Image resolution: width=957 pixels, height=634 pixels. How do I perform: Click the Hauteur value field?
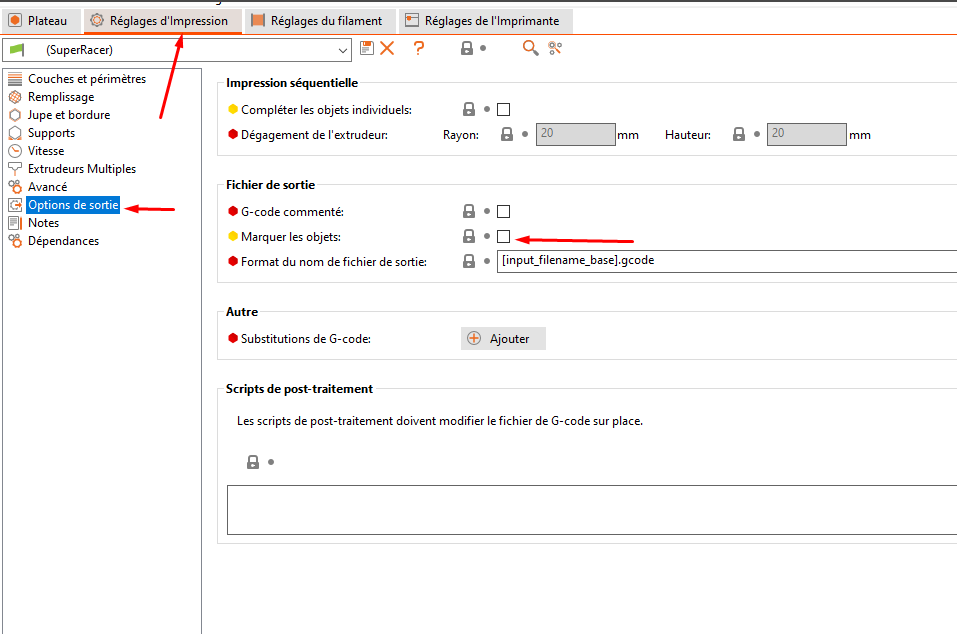tap(806, 134)
